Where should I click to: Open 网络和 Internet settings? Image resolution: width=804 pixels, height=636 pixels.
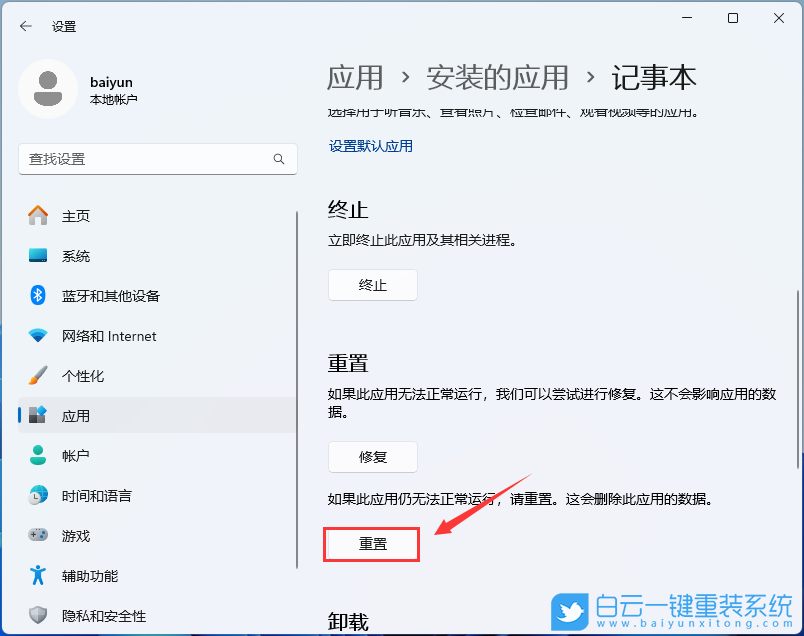pos(108,336)
